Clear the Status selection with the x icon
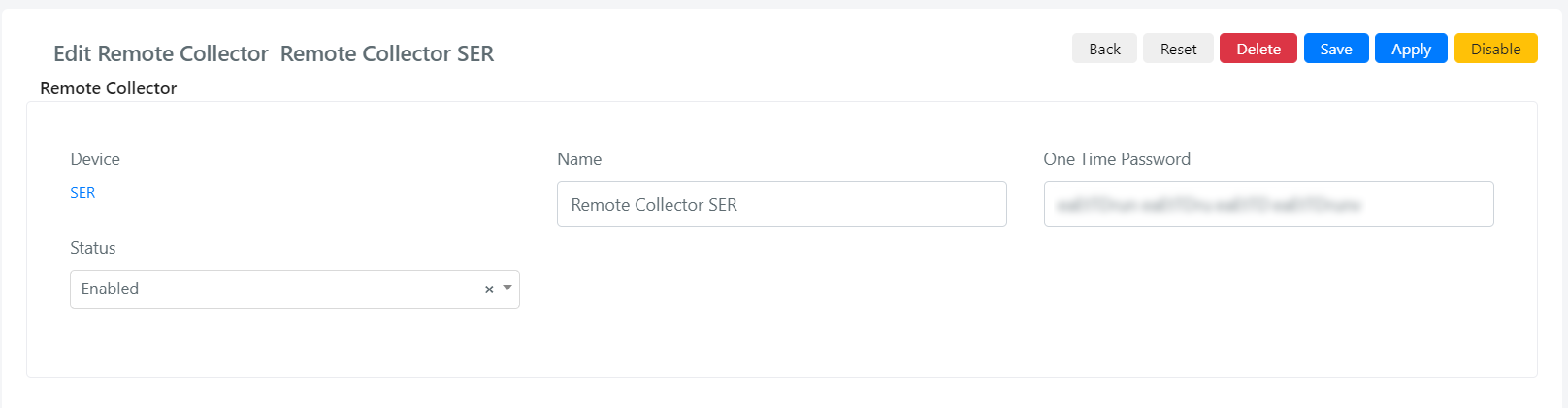Image resolution: width=1568 pixels, height=408 pixels. 489,289
